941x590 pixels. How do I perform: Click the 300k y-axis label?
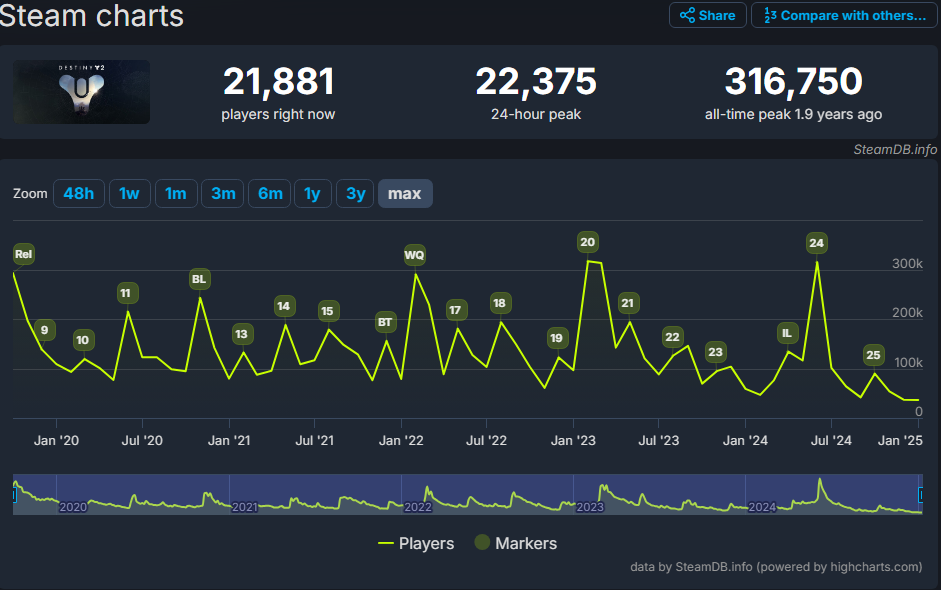pyautogui.click(x=907, y=263)
